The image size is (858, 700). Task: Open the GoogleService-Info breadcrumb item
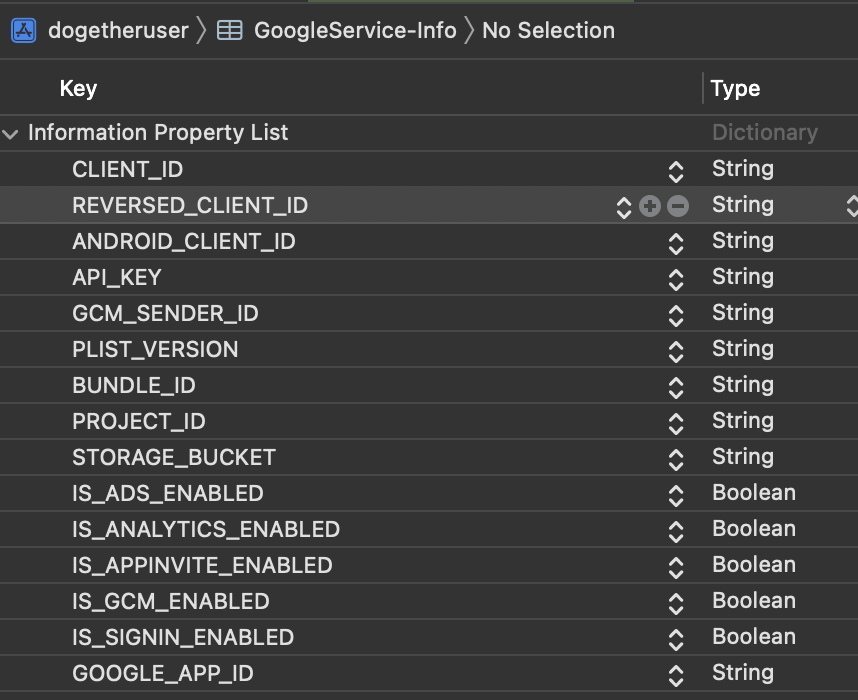click(355, 31)
